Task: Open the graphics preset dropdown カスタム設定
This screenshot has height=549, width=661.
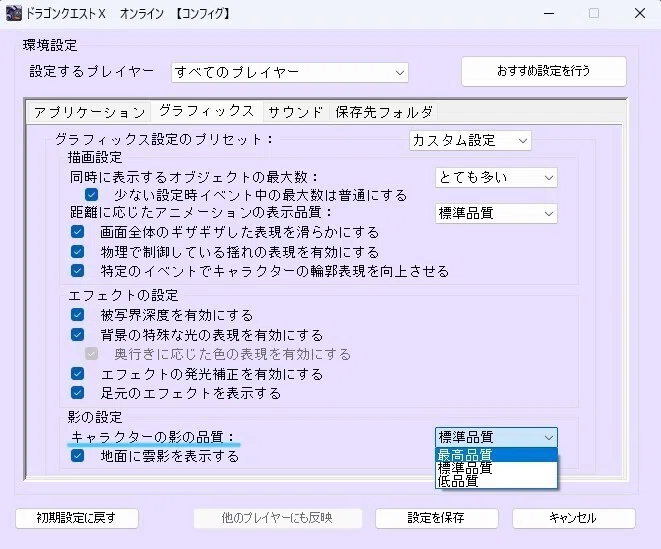Action: click(470, 140)
